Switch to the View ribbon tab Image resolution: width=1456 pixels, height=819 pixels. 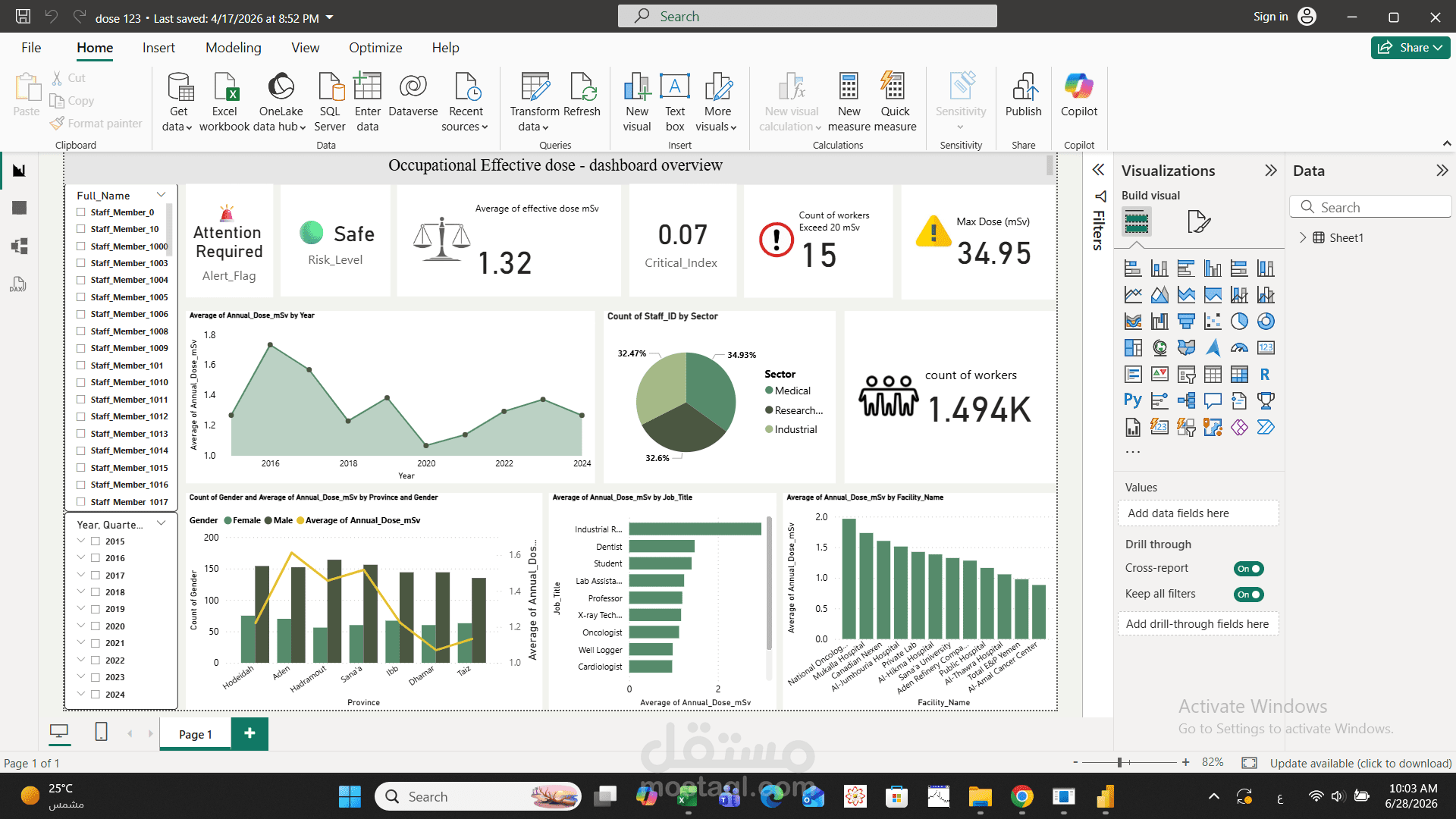coord(305,48)
